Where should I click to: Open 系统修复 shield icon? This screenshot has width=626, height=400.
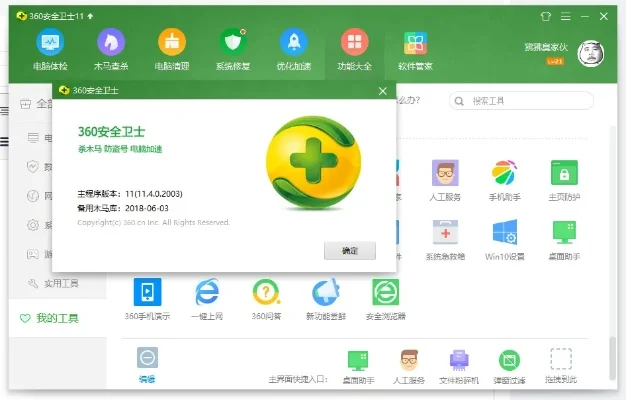click(x=233, y=44)
